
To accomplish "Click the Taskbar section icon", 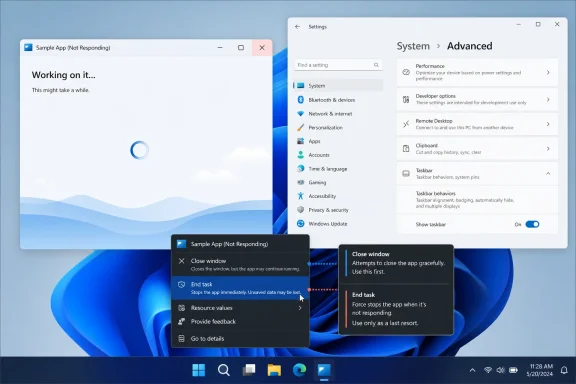I will click(x=406, y=173).
